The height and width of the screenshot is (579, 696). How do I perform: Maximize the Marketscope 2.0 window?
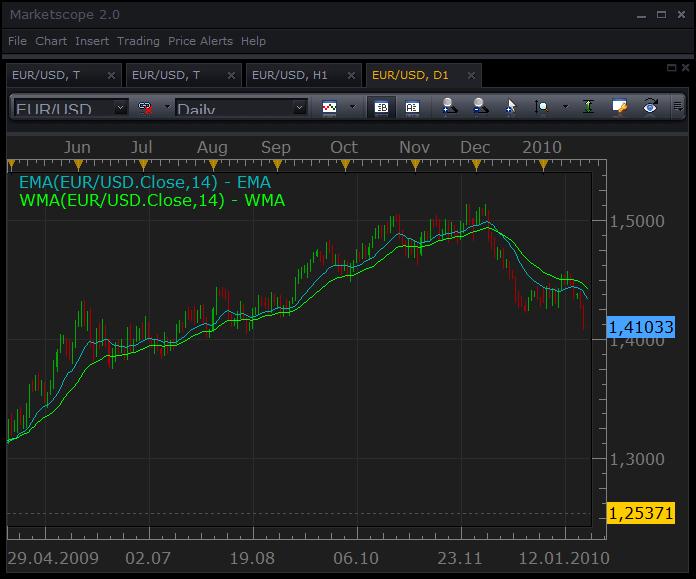661,15
